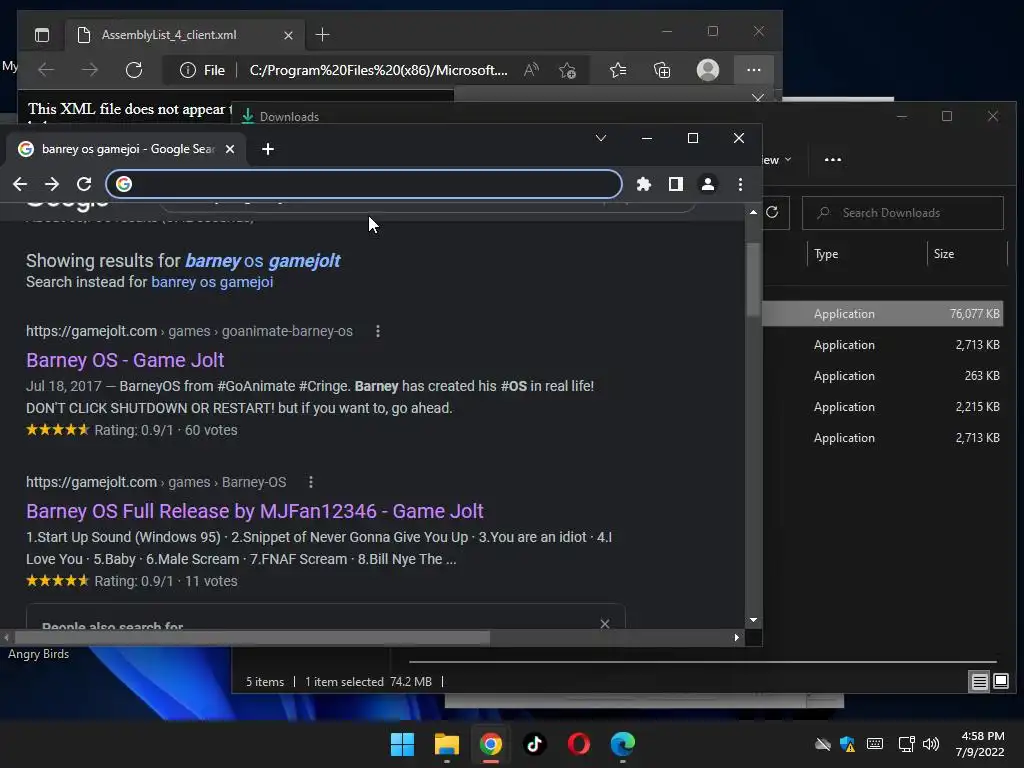This screenshot has height=768, width=1024.
Task: Open options for the Barney-OS result
Action: click(x=311, y=482)
